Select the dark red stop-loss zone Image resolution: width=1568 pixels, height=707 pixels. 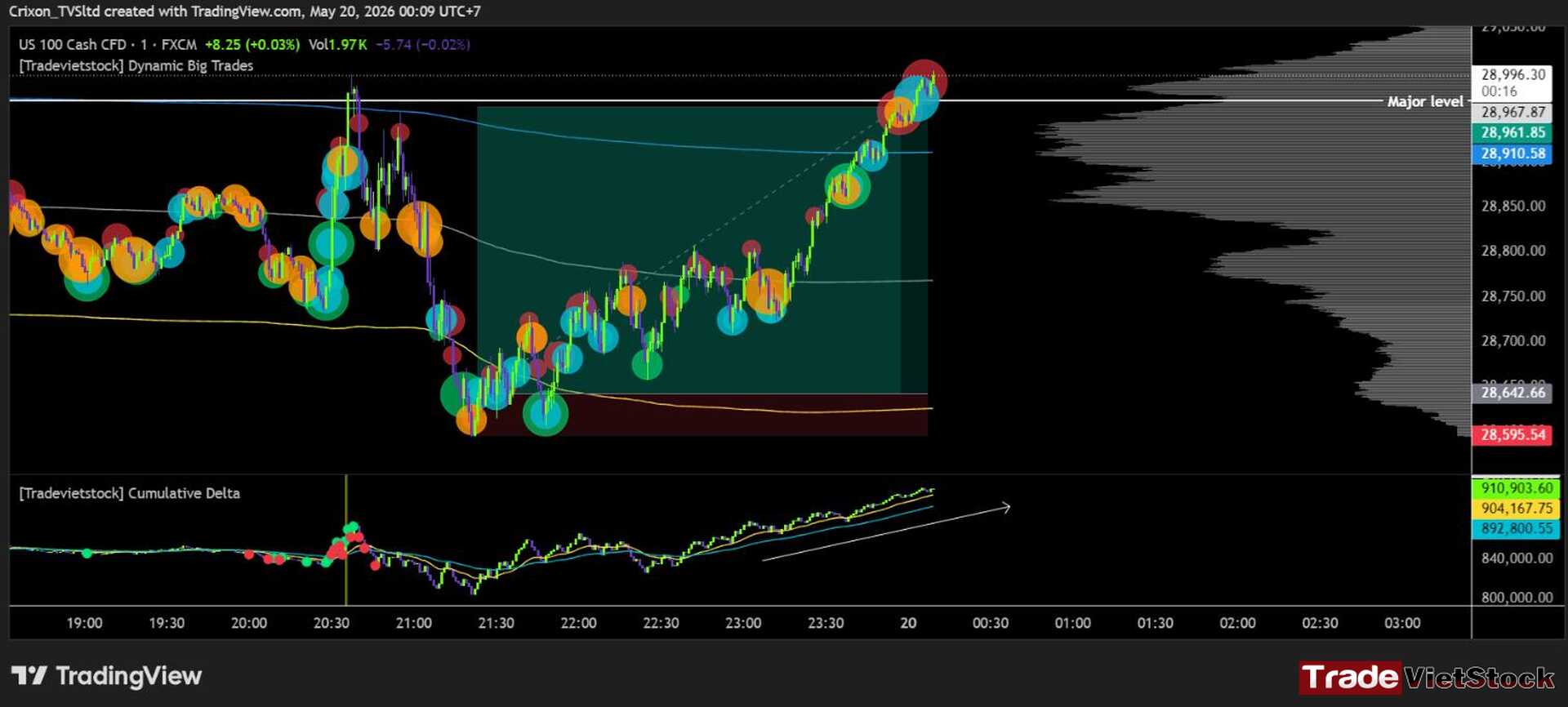click(702, 415)
